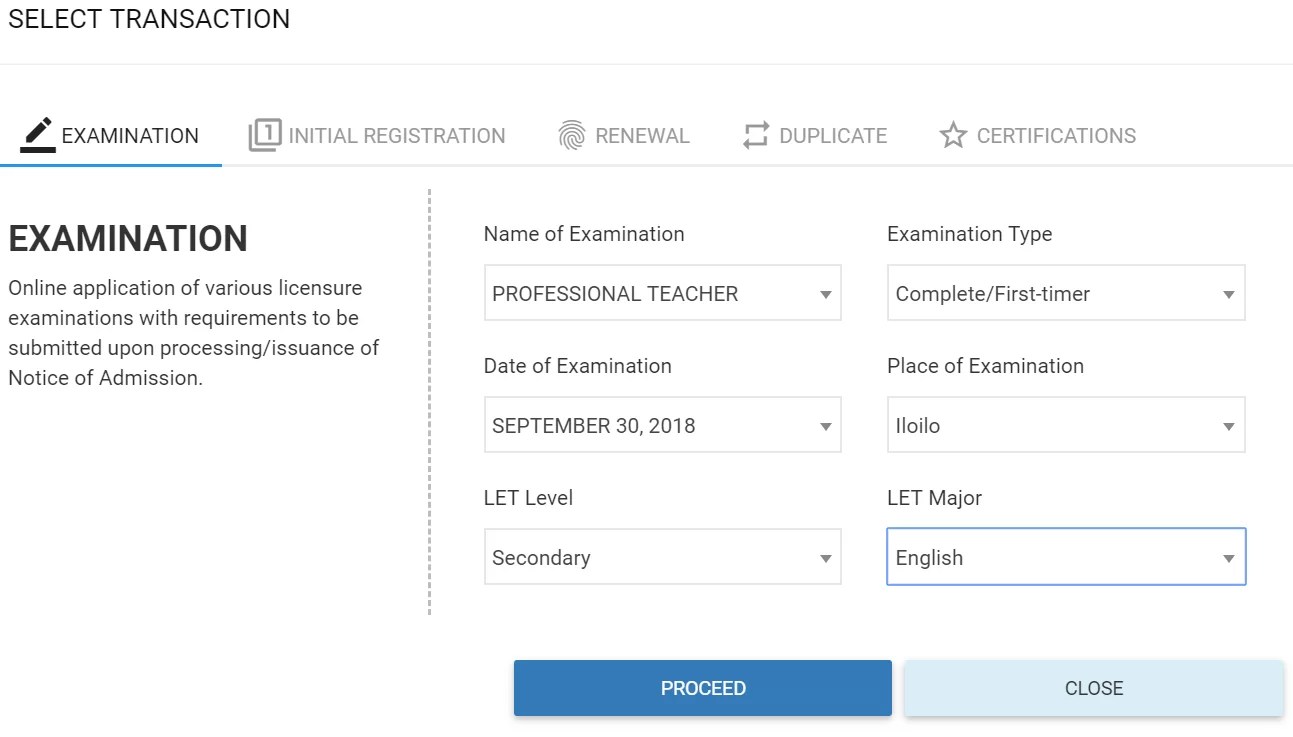Screen dimensions: 1293x737
Task: Switch to the Initial Registration tab
Action: [396, 136]
